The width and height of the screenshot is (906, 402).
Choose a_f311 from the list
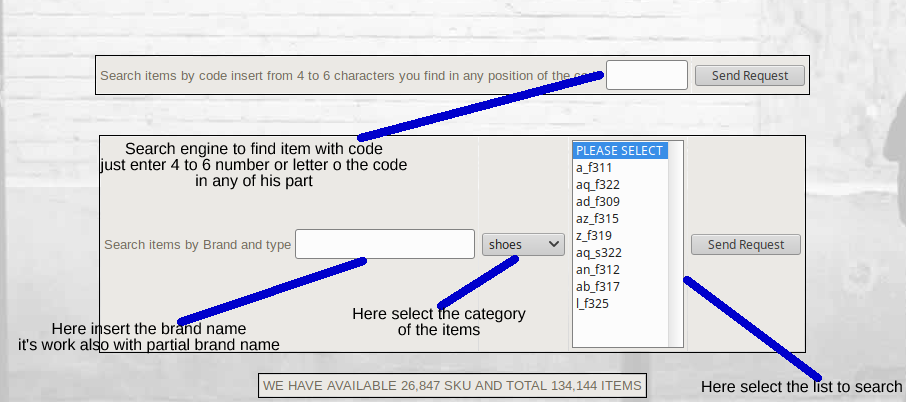[594, 167]
